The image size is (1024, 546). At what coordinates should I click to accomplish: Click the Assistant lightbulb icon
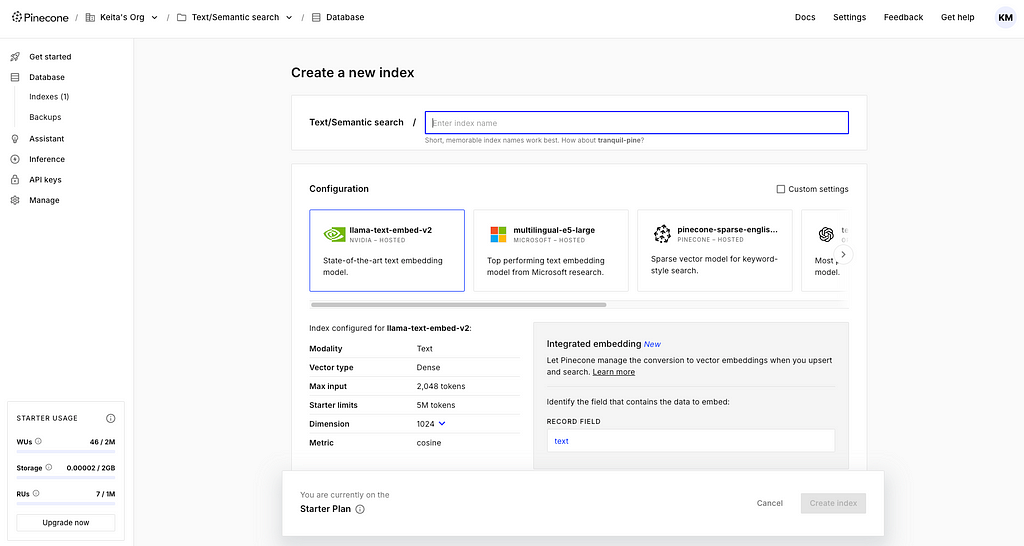[x=15, y=139]
